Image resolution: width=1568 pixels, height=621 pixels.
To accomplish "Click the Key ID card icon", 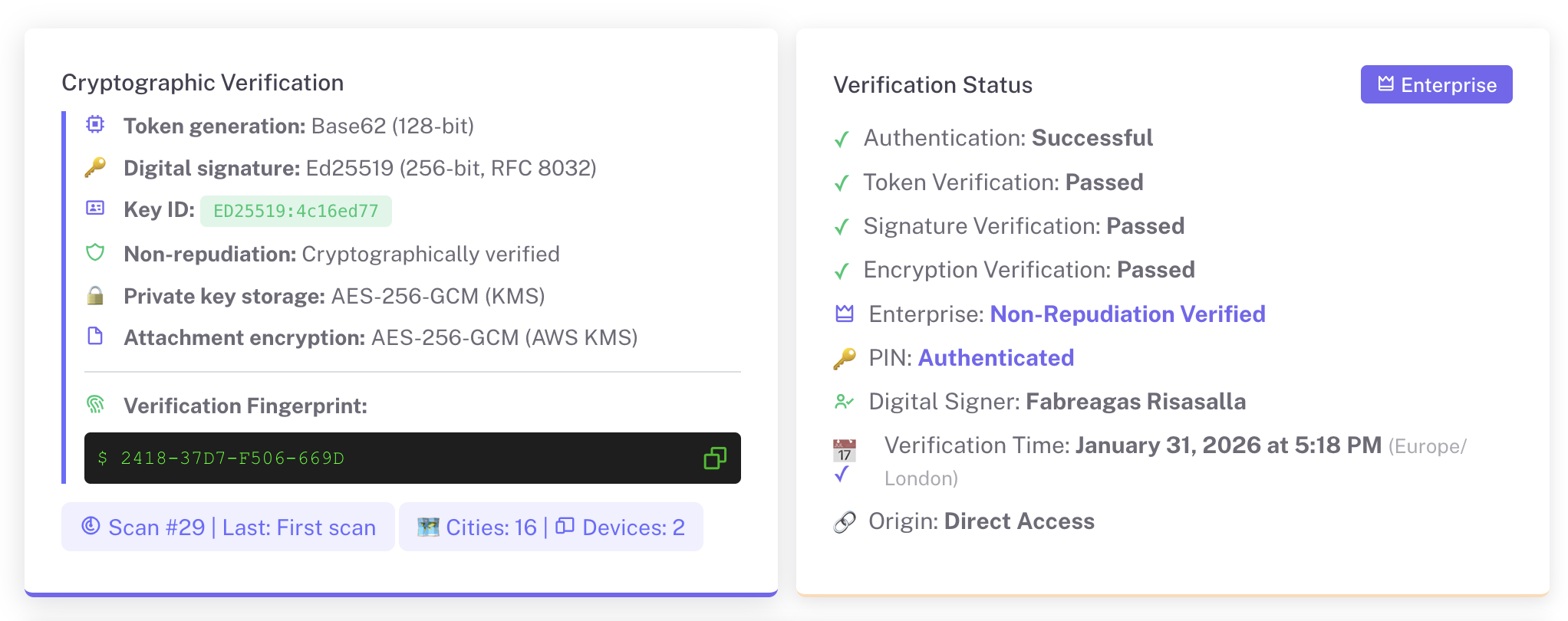I will point(95,209).
